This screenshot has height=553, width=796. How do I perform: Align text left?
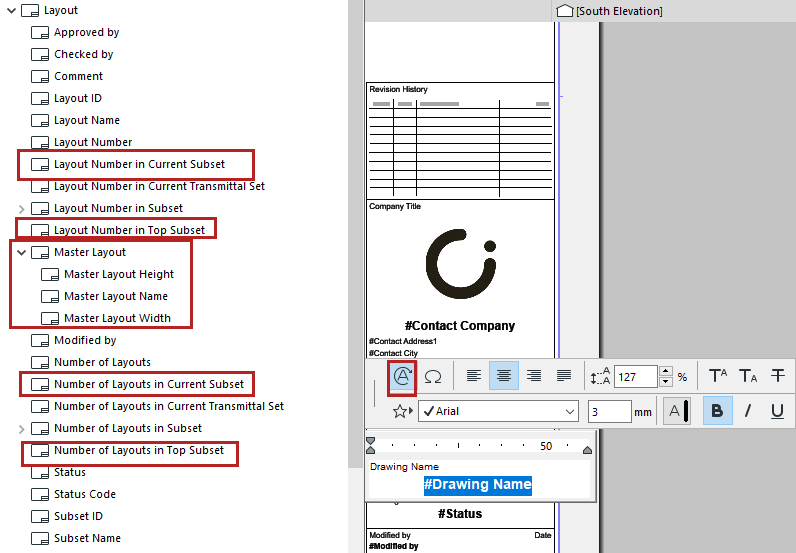(x=474, y=376)
